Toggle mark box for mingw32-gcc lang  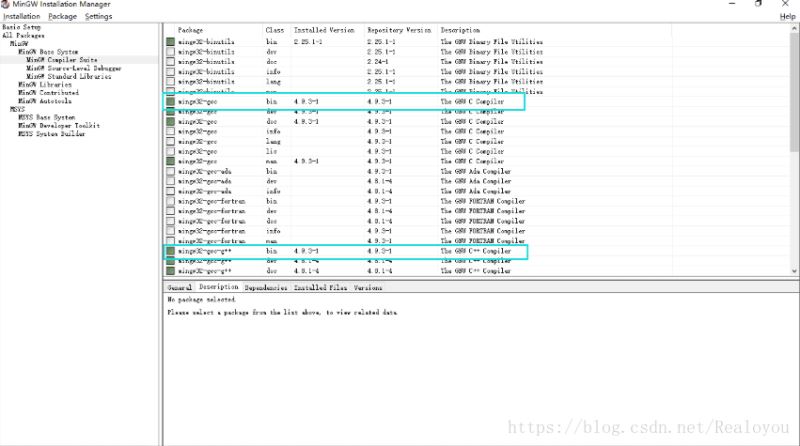pos(170,141)
